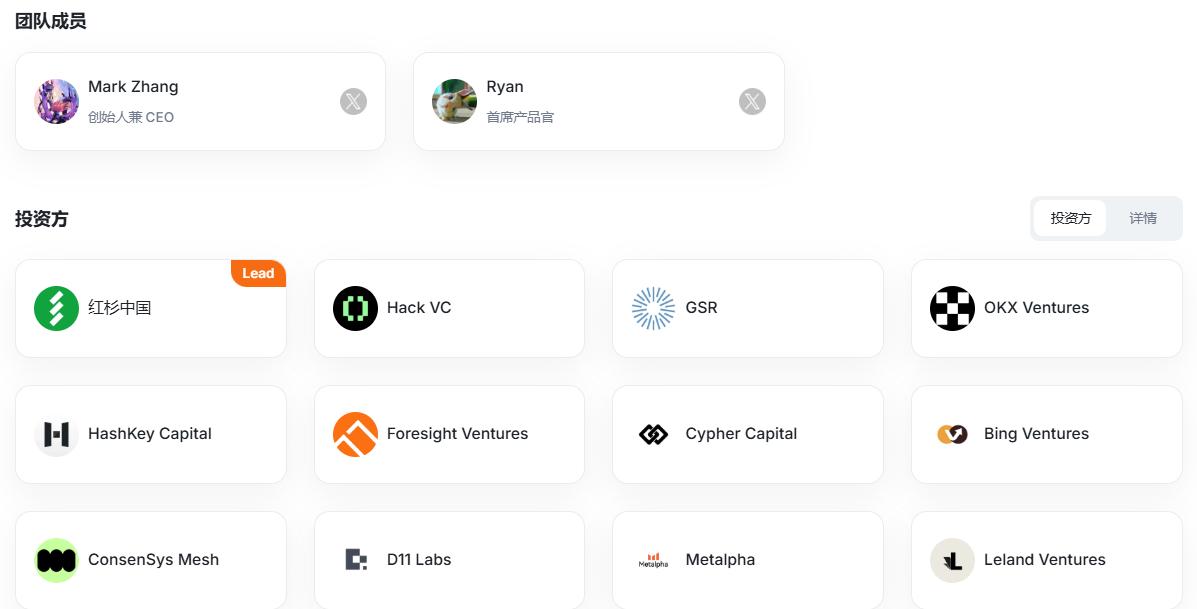Image resolution: width=1197 pixels, height=609 pixels.
Task: Click the OKX Ventures checkered logo
Action: [x=952, y=308]
